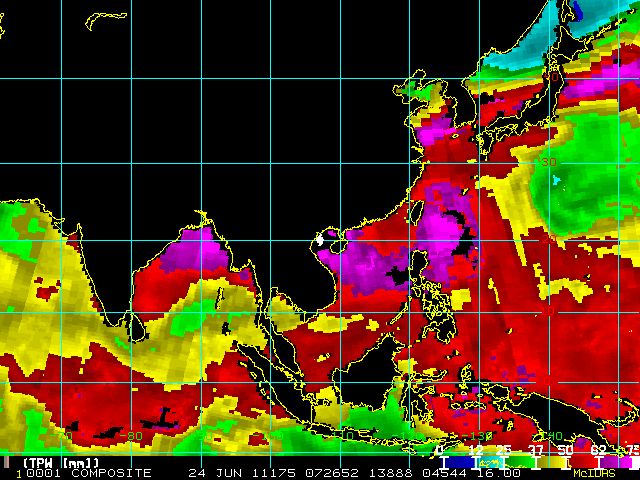Click the red 50–62 mm color bar segment
Screen dimensions: 640x480
(584, 462)
